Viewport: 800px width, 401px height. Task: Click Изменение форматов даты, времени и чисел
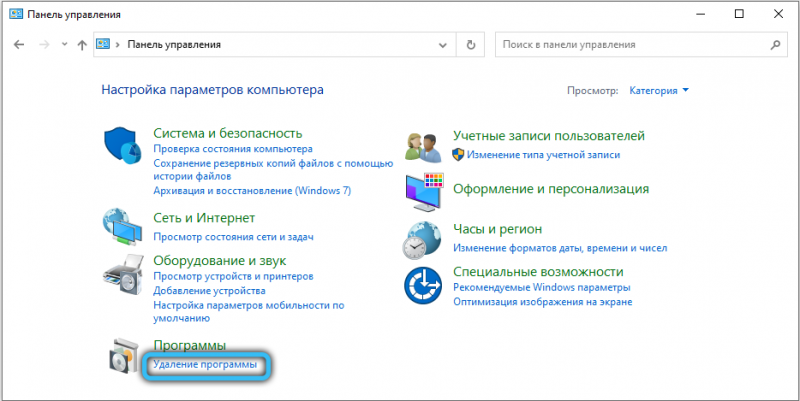(560, 248)
